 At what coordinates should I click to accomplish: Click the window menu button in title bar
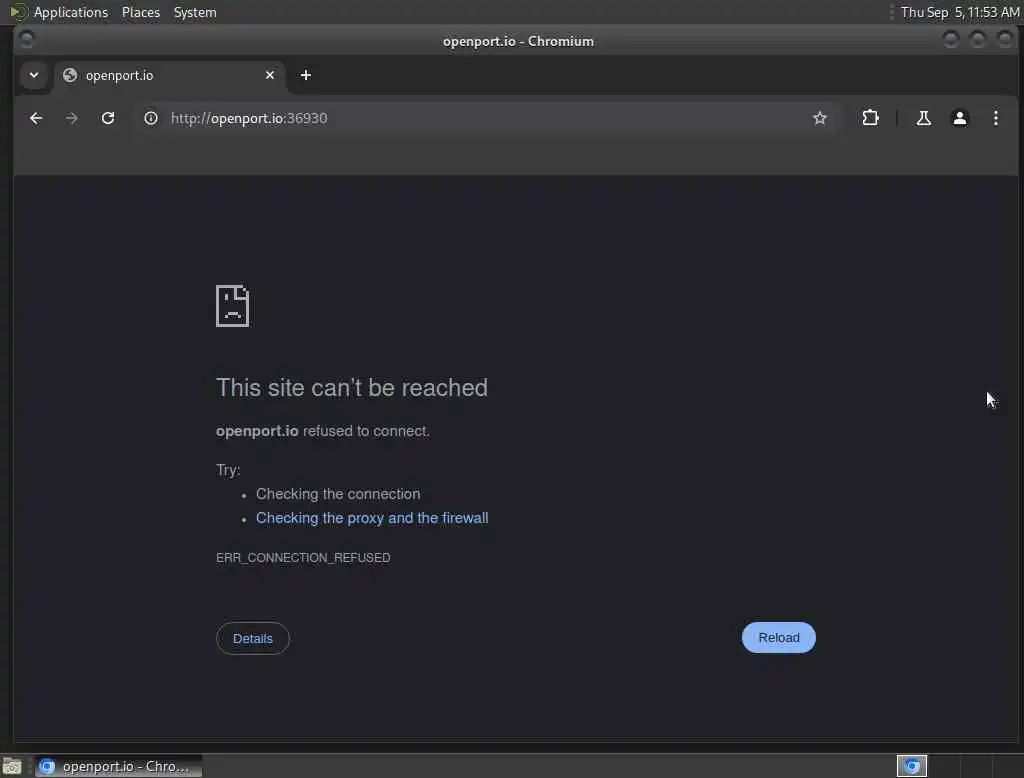pyautogui.click(x=27, y=40)
